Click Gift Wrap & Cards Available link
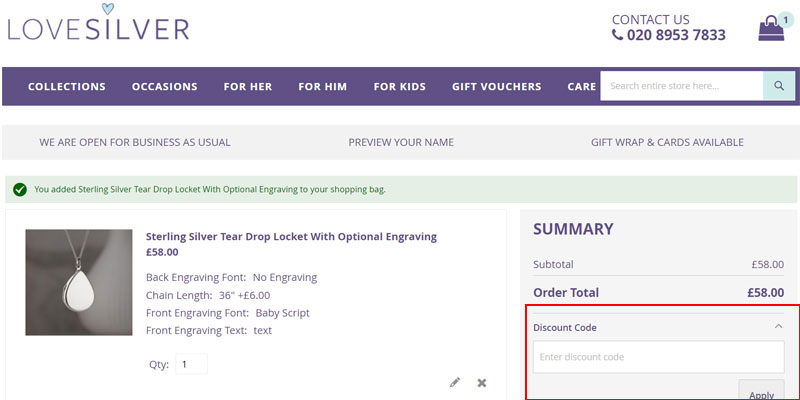Image resolution: width=800 pixels, height=400 pixels. tap(667, 142)
